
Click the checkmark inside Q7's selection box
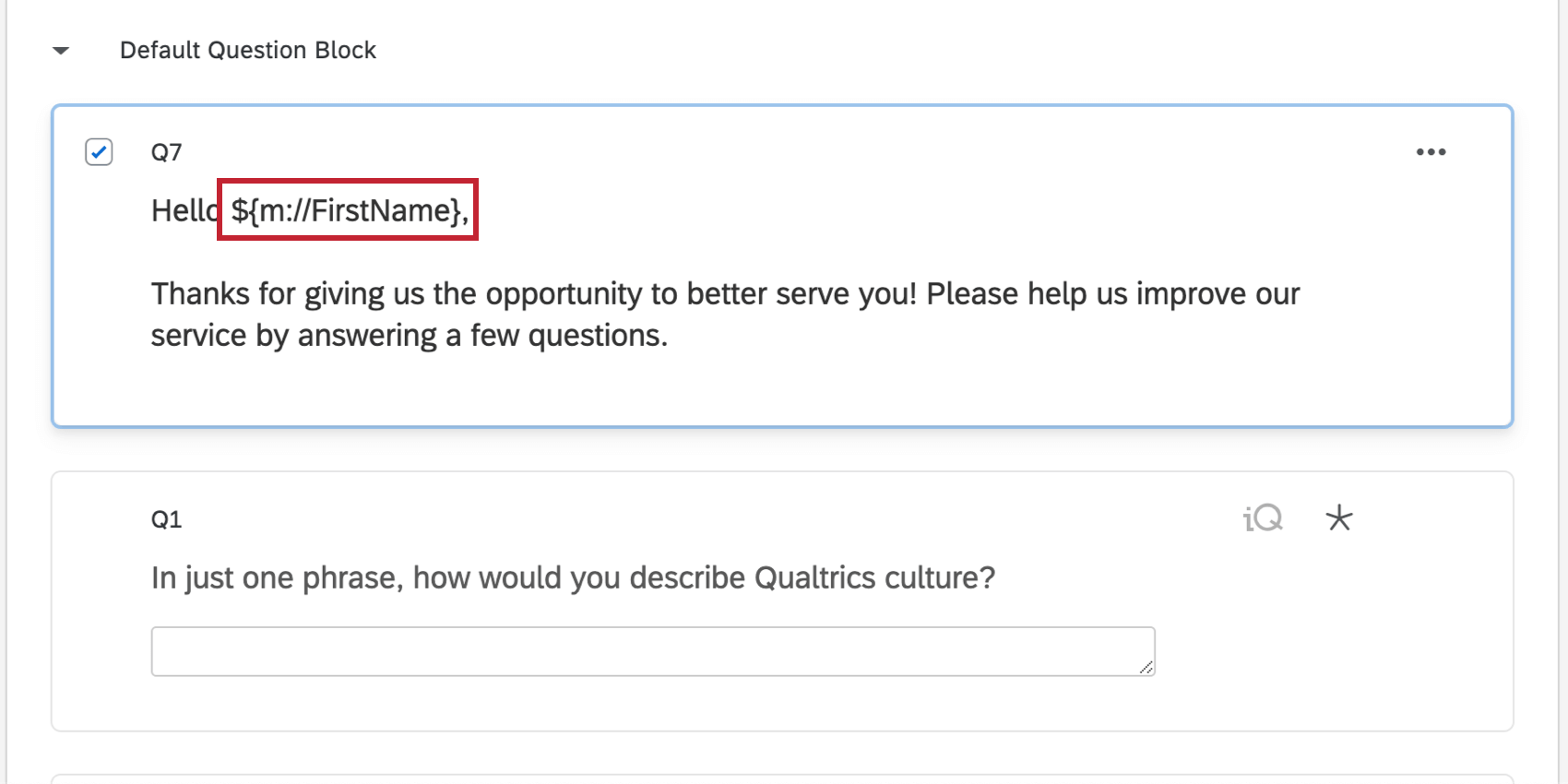pyautogui.click(x=99, y=151)
